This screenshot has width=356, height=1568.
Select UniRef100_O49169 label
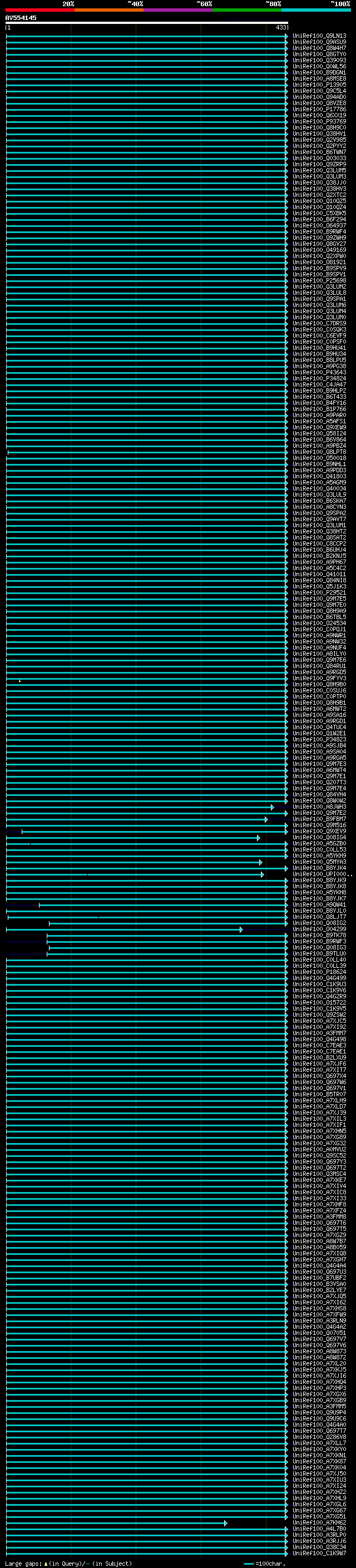tap(319, 250)
